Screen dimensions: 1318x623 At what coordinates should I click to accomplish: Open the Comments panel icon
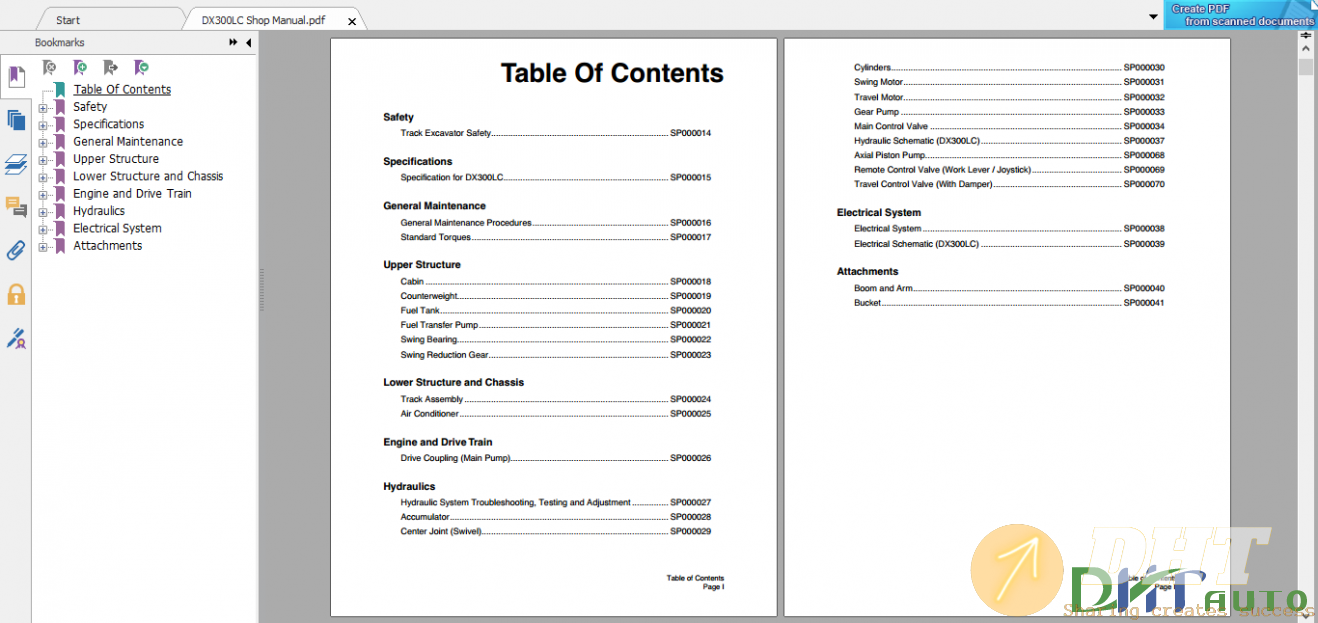click(16, 207)
